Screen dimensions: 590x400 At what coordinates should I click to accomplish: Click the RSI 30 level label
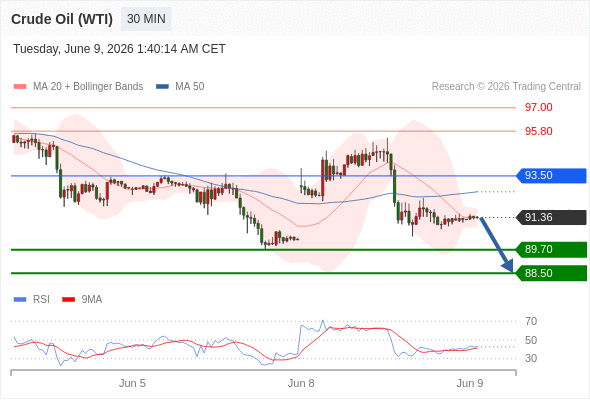click(x=531, y=358)
